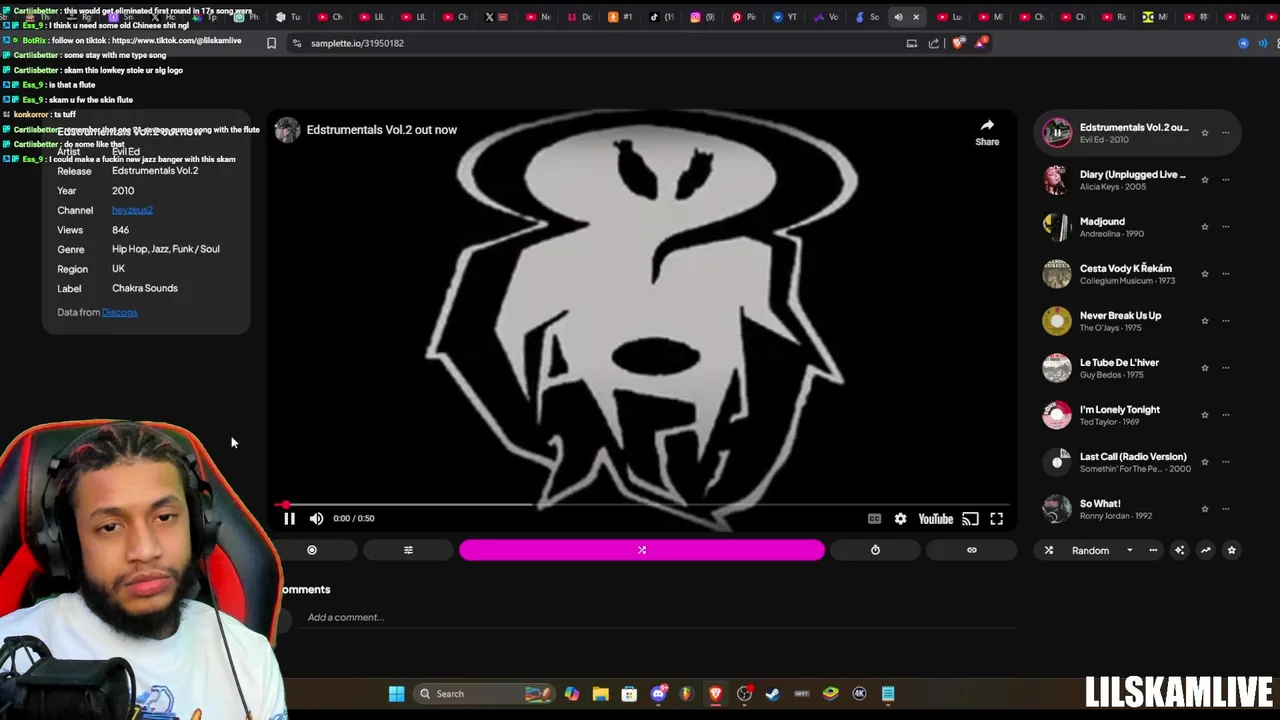1280x720 pixels.
Task: Click the sparkles icon in playlist toolbar
Action: point(1179,550)
